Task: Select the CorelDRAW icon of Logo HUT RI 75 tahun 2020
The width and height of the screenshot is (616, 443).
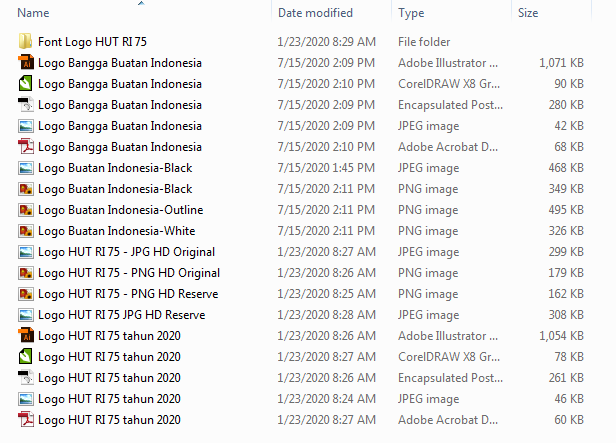Action: click(x=26, y=357)
